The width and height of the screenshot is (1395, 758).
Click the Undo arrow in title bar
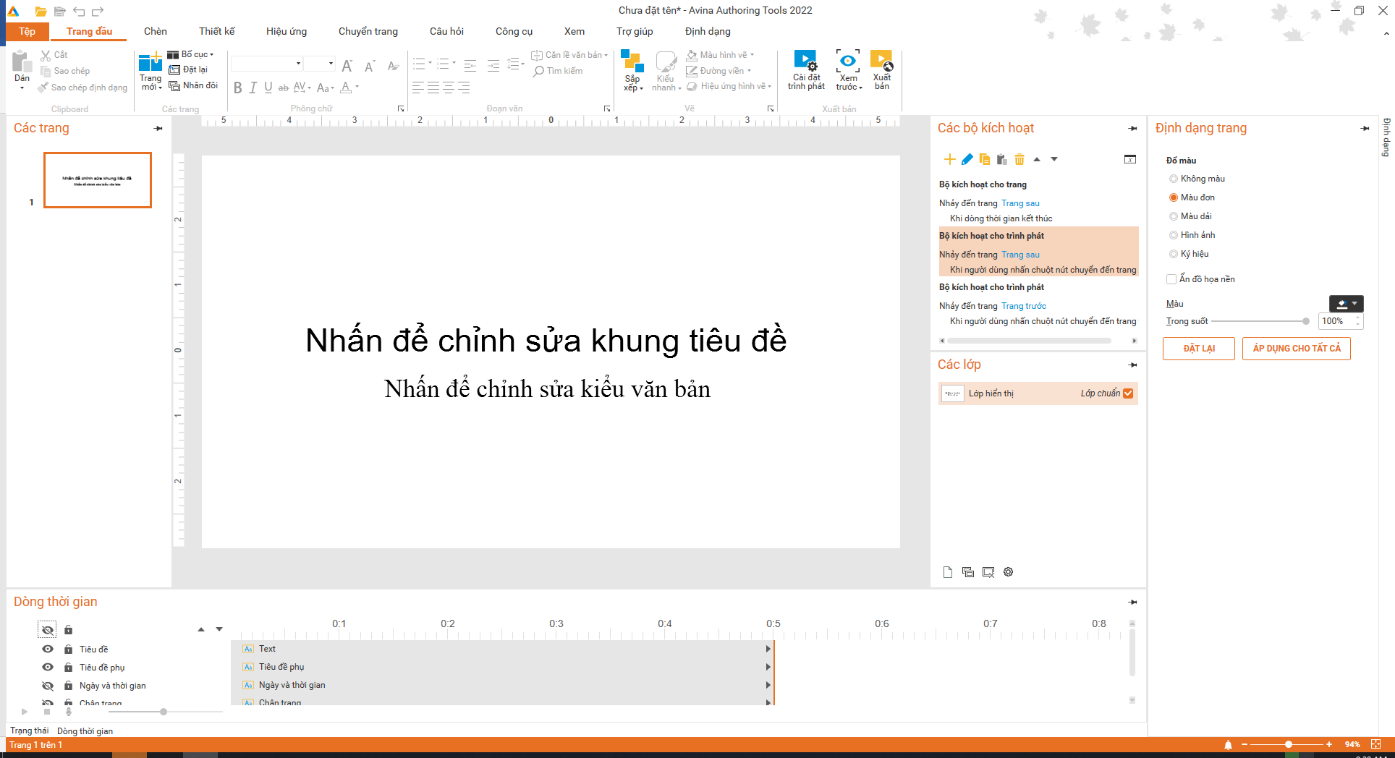[x=79, y=11]
